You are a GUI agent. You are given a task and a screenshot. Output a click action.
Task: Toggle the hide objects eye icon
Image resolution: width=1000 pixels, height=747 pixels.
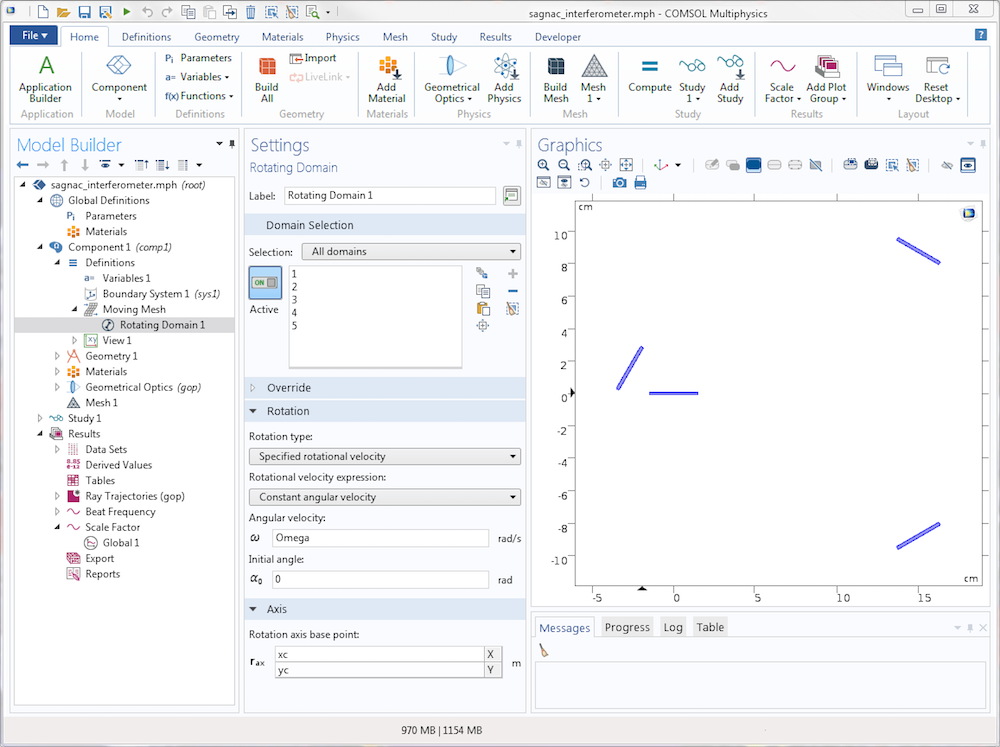[x=947, y=165]
